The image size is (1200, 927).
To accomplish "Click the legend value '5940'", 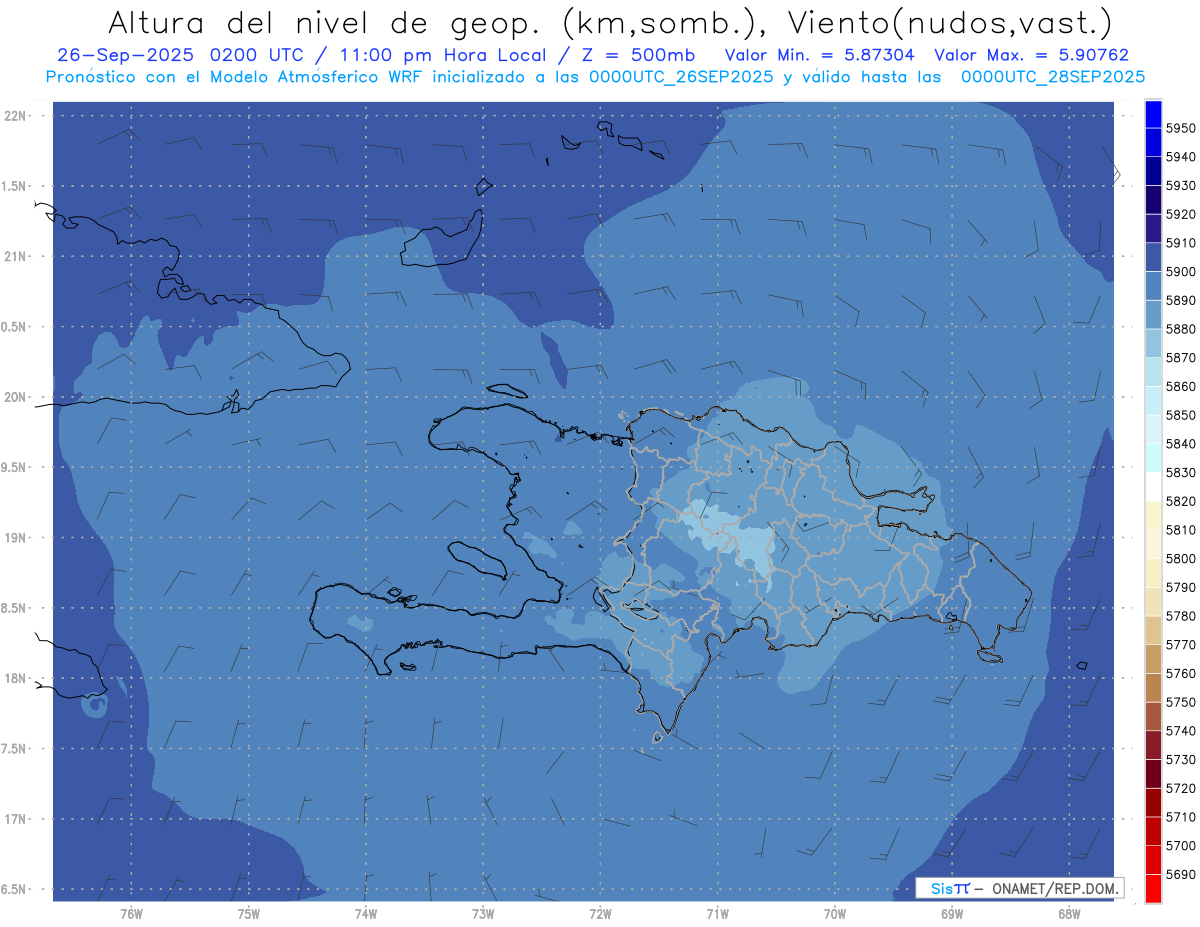I will (x=1180, y=157).
